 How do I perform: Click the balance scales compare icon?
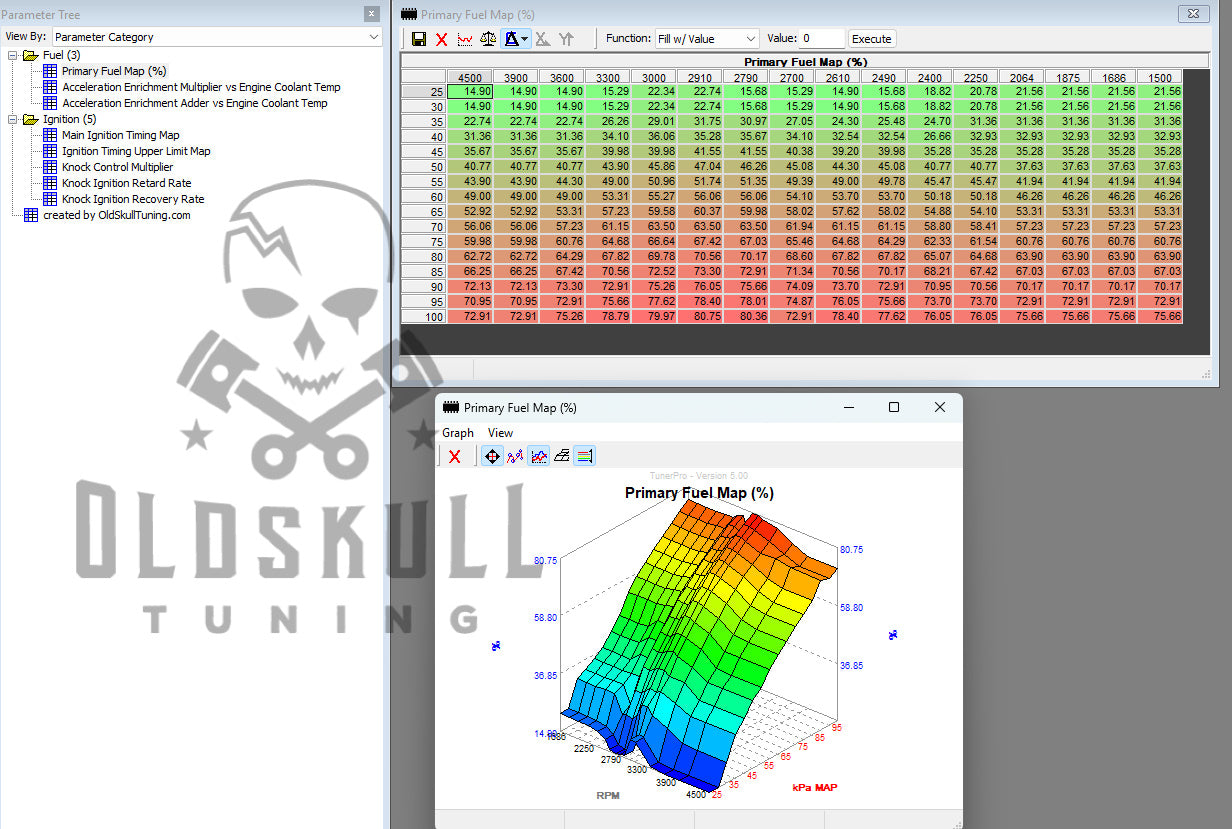tap(488, 39)
